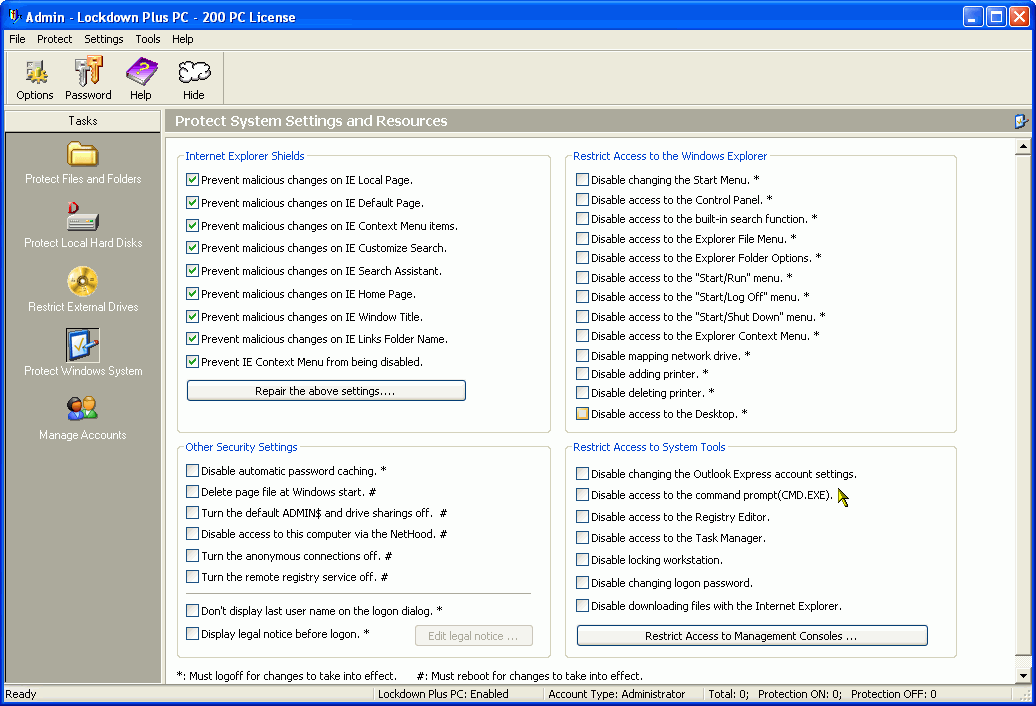Check Disable mapping network drive
Screen dimensions: 1036x706
(582, 355)
